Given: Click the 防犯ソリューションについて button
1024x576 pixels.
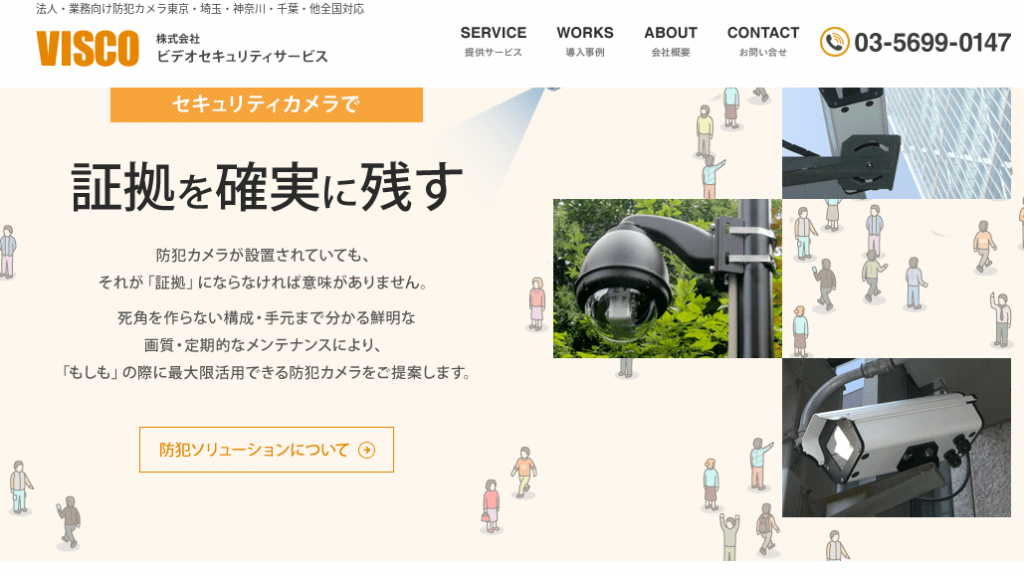Looking at the screenshot, I should click(265, 450).
